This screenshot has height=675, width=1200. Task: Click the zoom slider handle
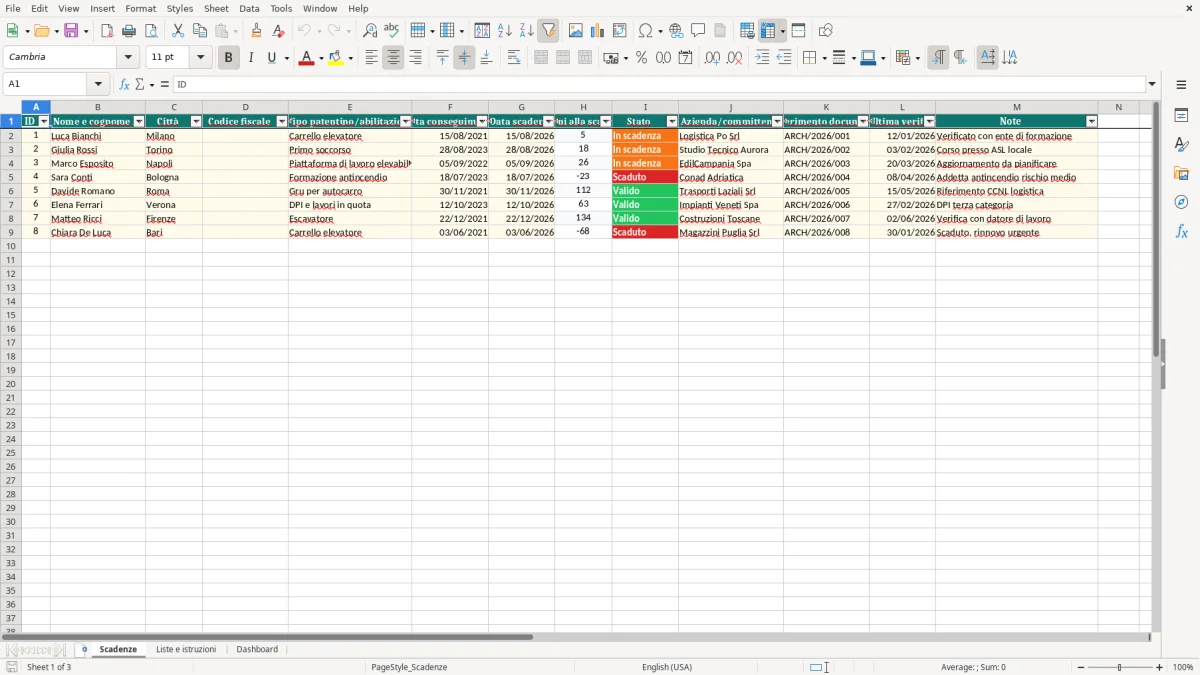point(1120,667)
